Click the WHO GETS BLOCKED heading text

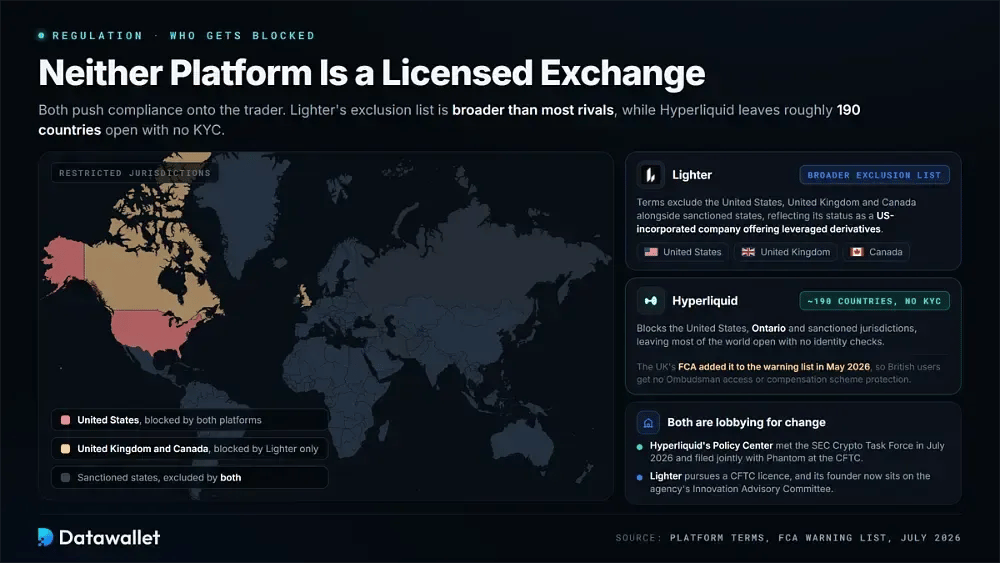pyautogui.click(x=242, y=36)
